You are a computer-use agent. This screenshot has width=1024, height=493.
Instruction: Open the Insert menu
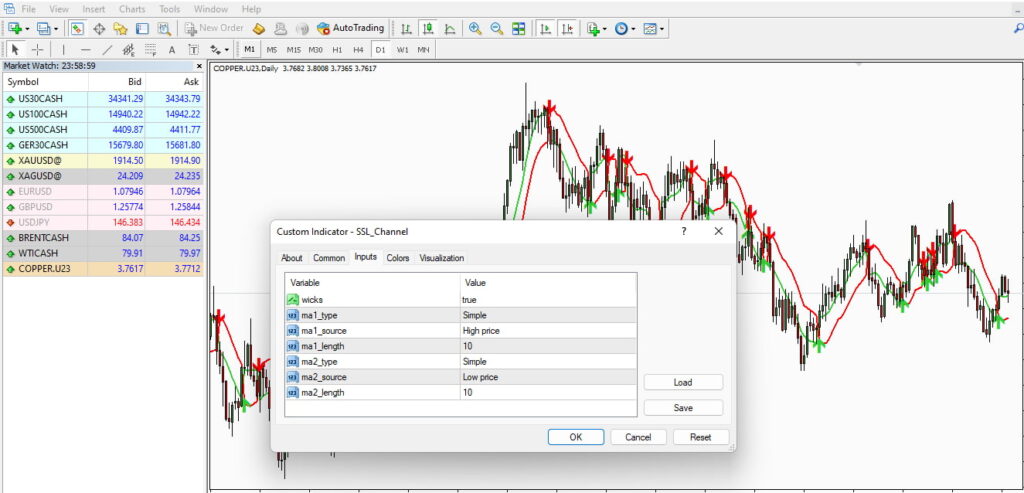[x=94, y=9]
